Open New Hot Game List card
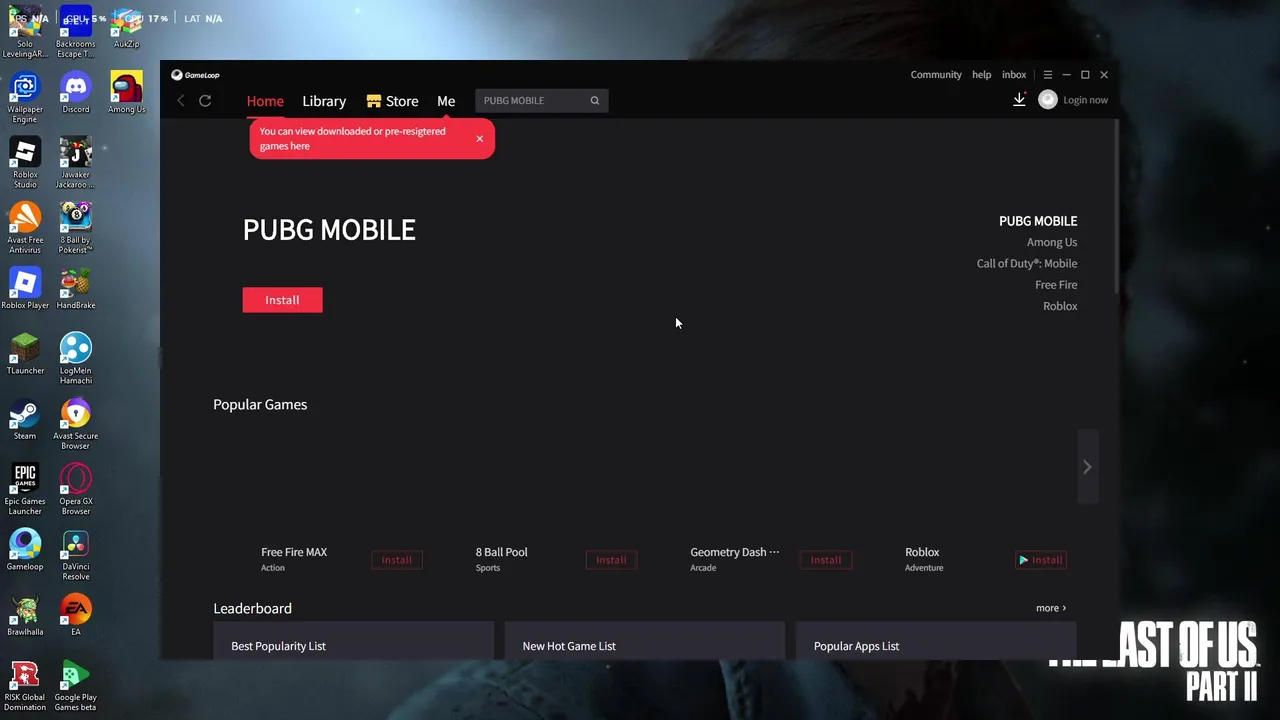The height and width of the screenshot is (720, 1280). pos(645,641)
